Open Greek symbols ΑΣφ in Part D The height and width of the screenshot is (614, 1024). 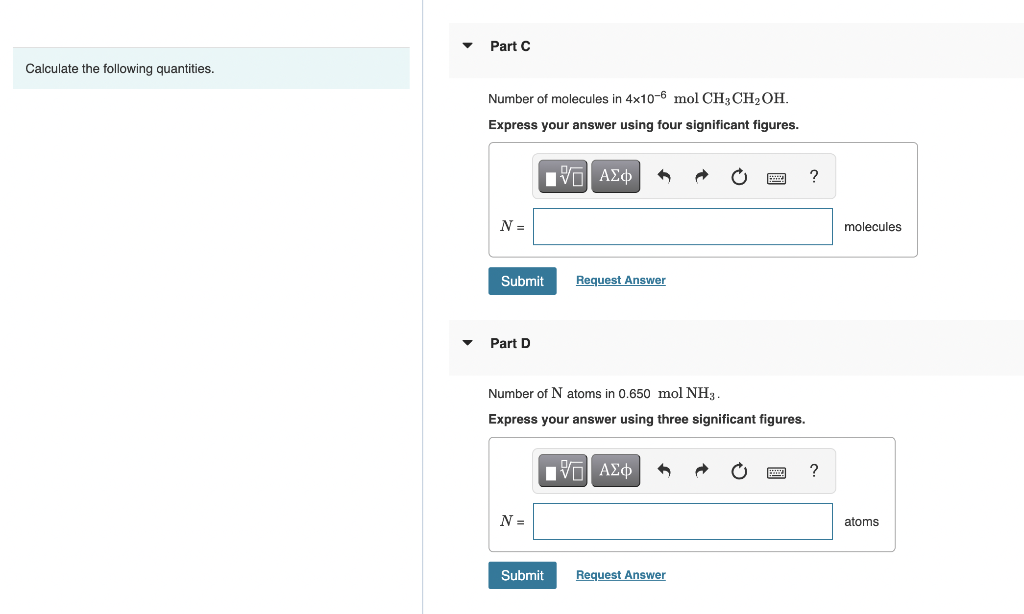click(x=615, y=470)
